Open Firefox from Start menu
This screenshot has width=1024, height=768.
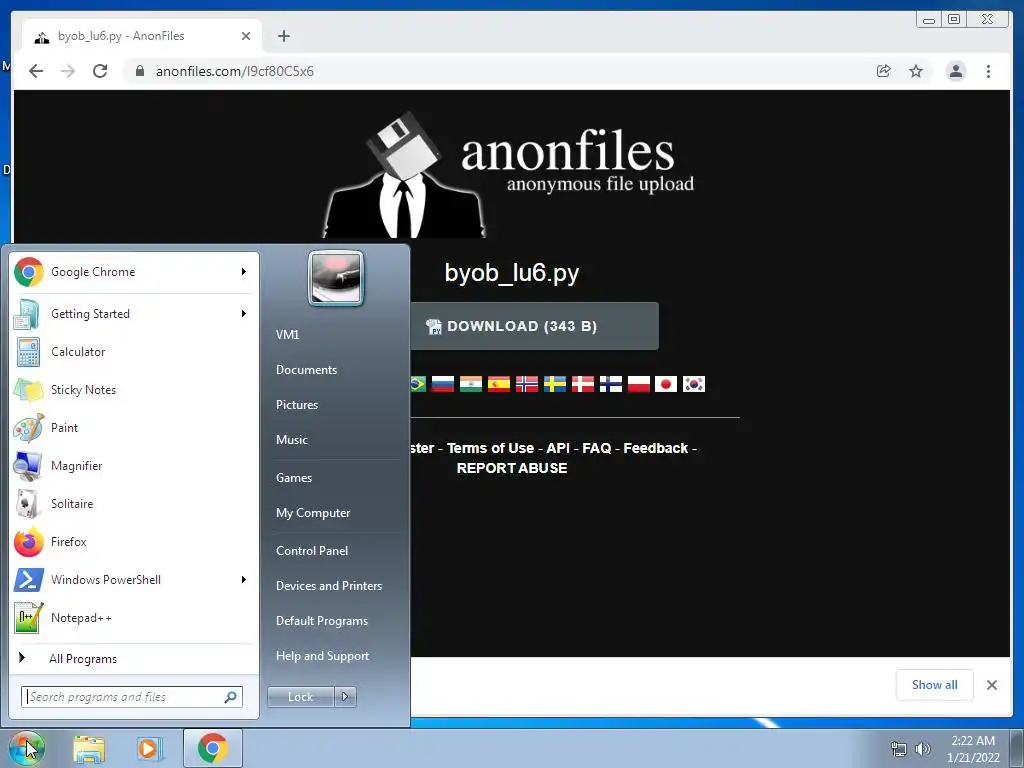pyautogui.click(x=134, y=541)
